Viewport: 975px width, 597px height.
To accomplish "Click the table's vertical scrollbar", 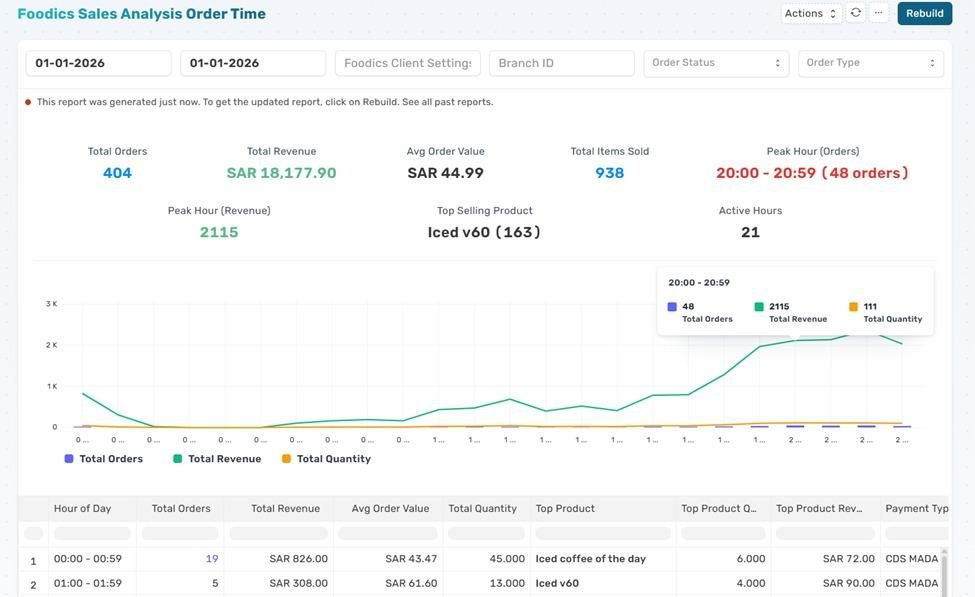I will click(946, 570).
